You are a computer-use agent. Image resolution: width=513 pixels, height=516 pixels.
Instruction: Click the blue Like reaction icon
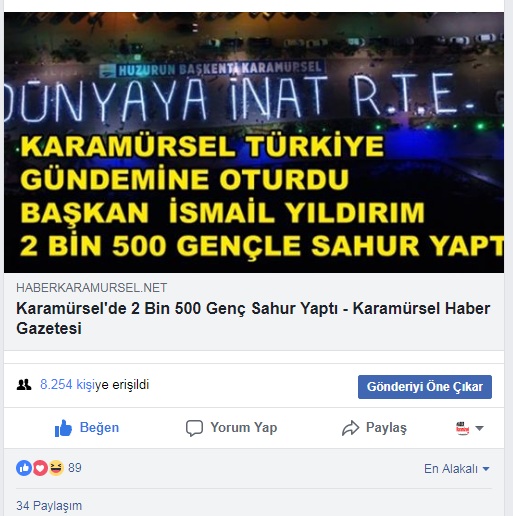coord(24,468)
